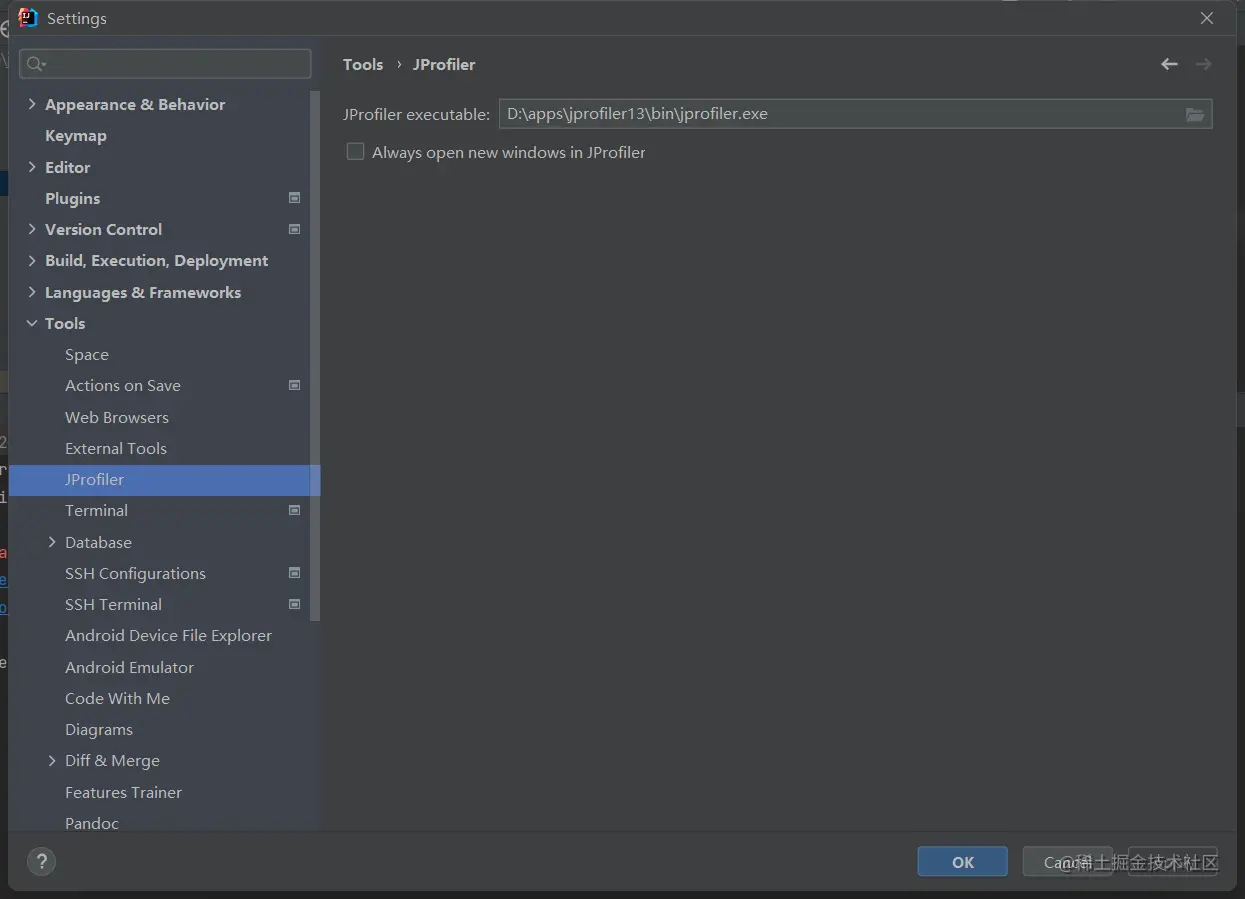
Task: Click the IntelliJ logo in the title bar
Action: tap(28, 18)
